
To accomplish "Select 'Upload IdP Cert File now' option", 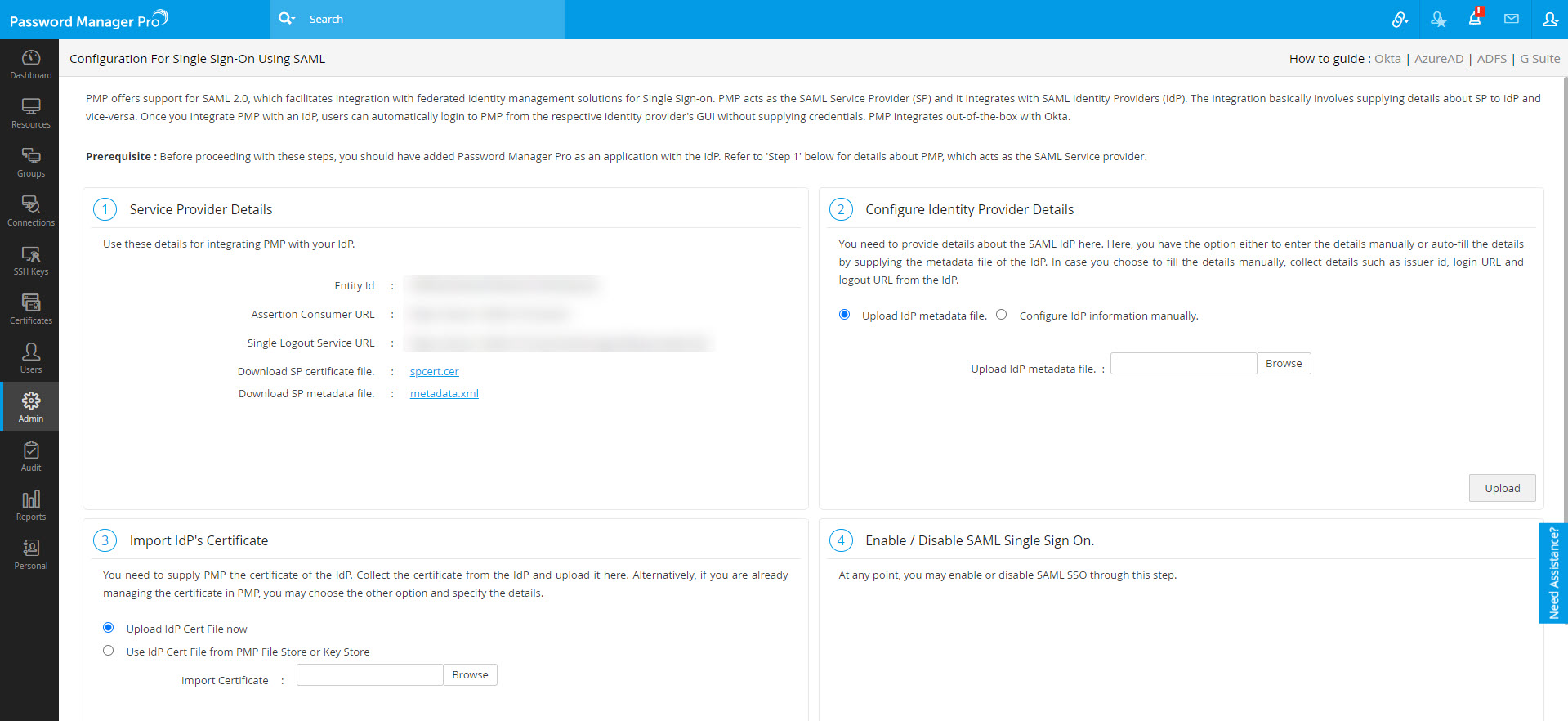I will (108, 628).
